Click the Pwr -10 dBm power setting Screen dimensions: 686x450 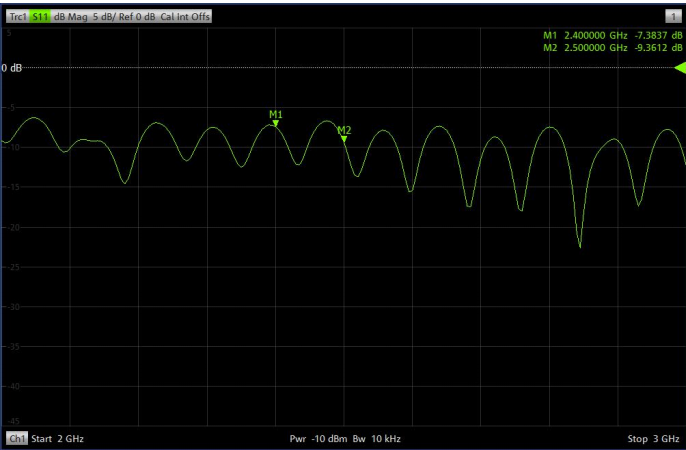click(318, 439)
